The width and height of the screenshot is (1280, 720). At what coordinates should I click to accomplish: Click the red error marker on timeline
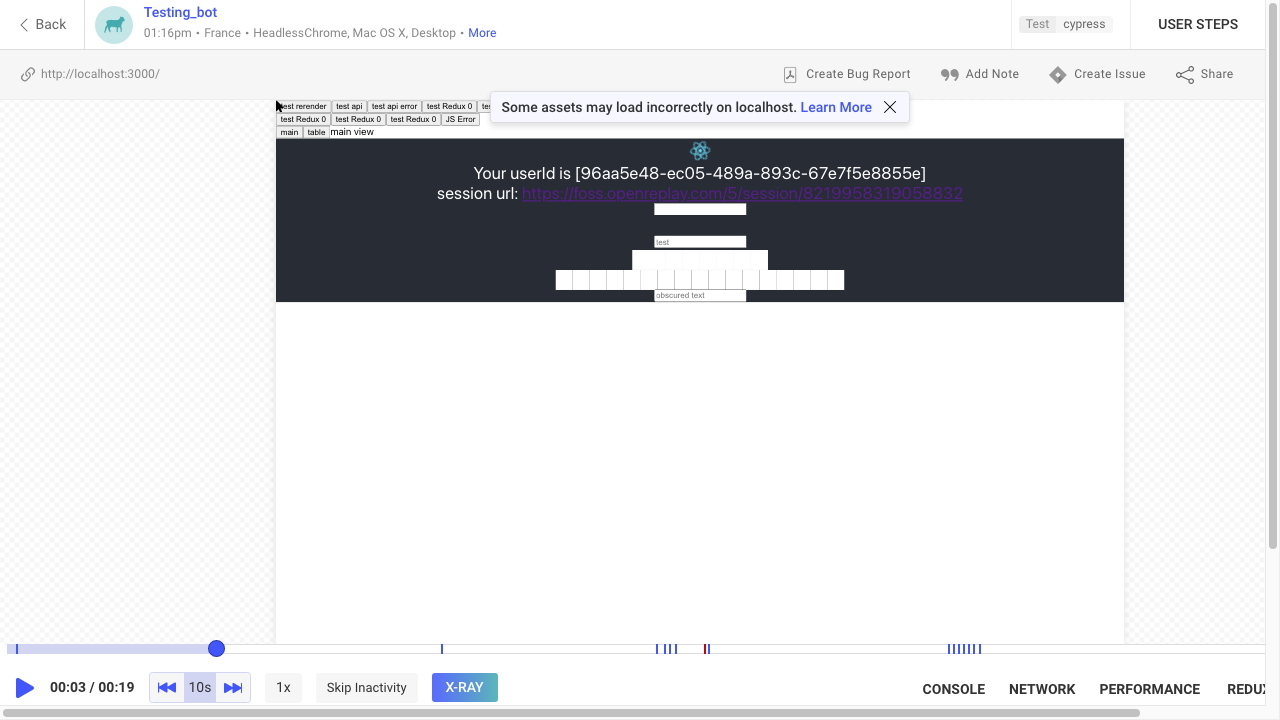tap(705, 649)
